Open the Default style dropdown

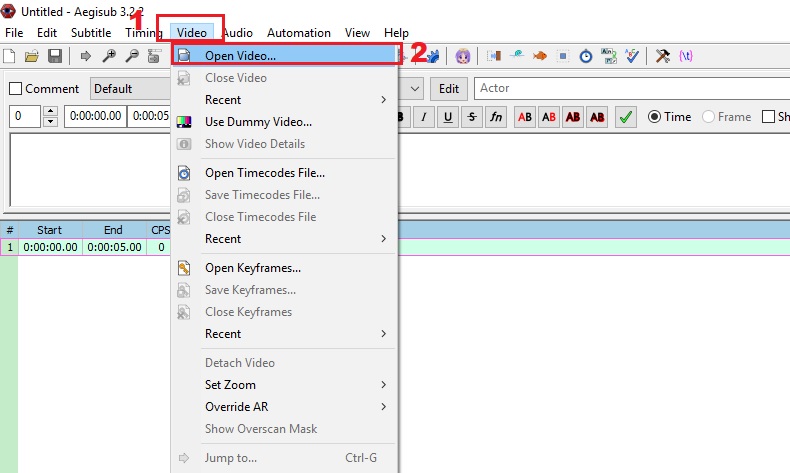[x=131, y=89]
